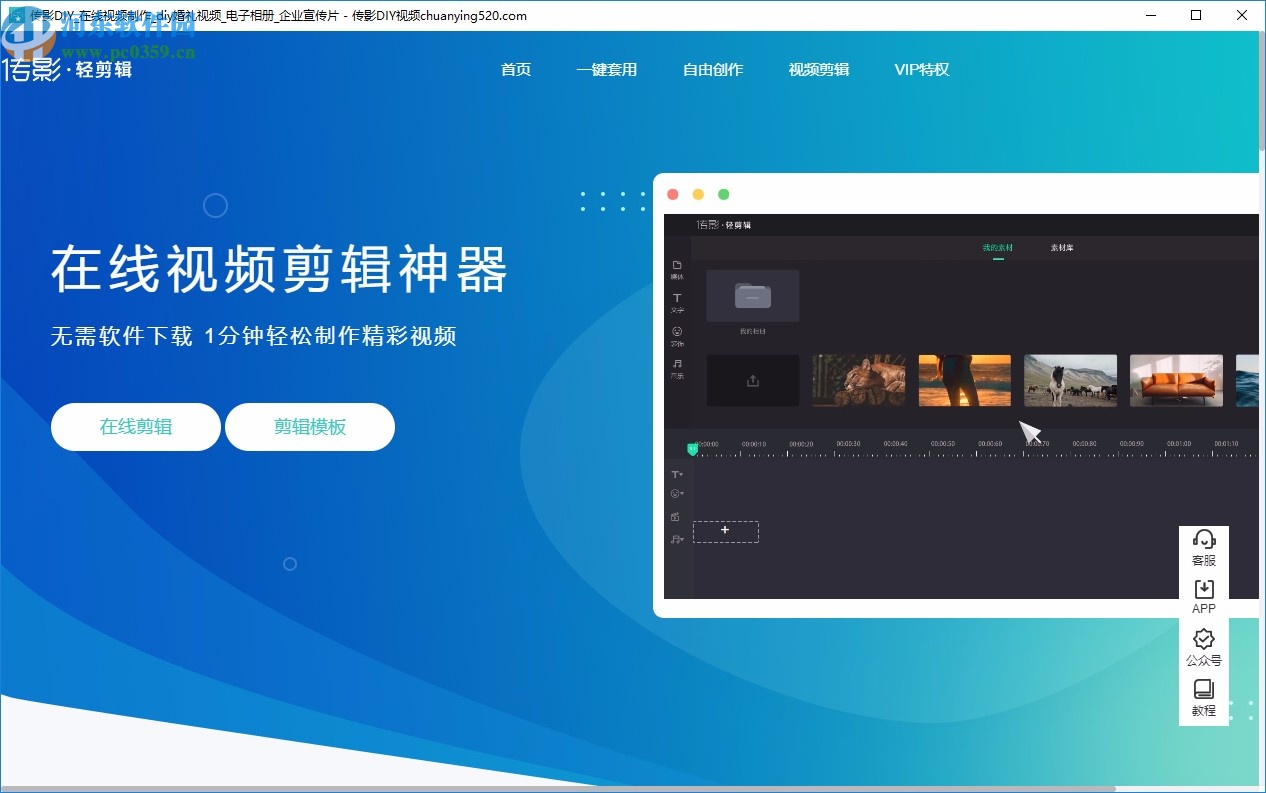Expand the sticker track dropdown arrow
This screenshot has height=793, width=1266.
pyautogui.click(x=684, y=493)
